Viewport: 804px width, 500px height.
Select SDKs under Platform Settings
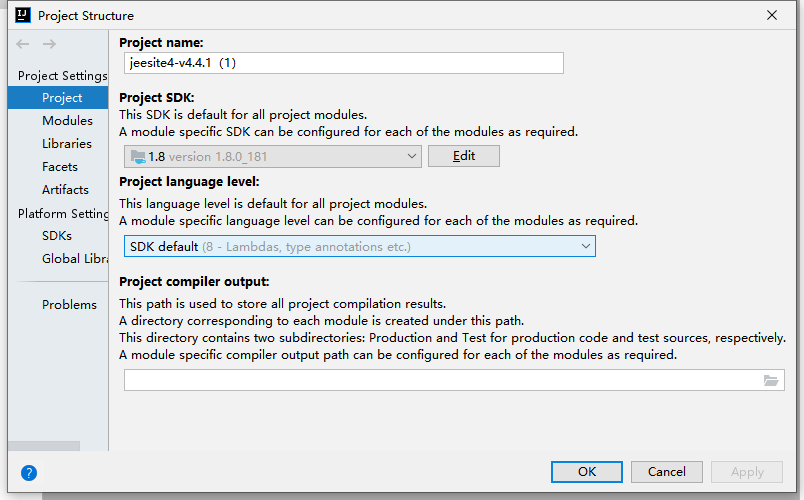tap(57, 236)
